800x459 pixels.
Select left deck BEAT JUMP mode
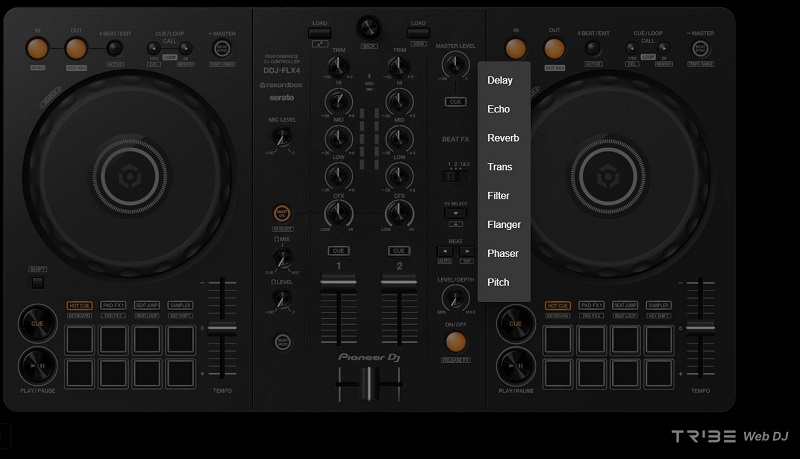pos(147,305)
